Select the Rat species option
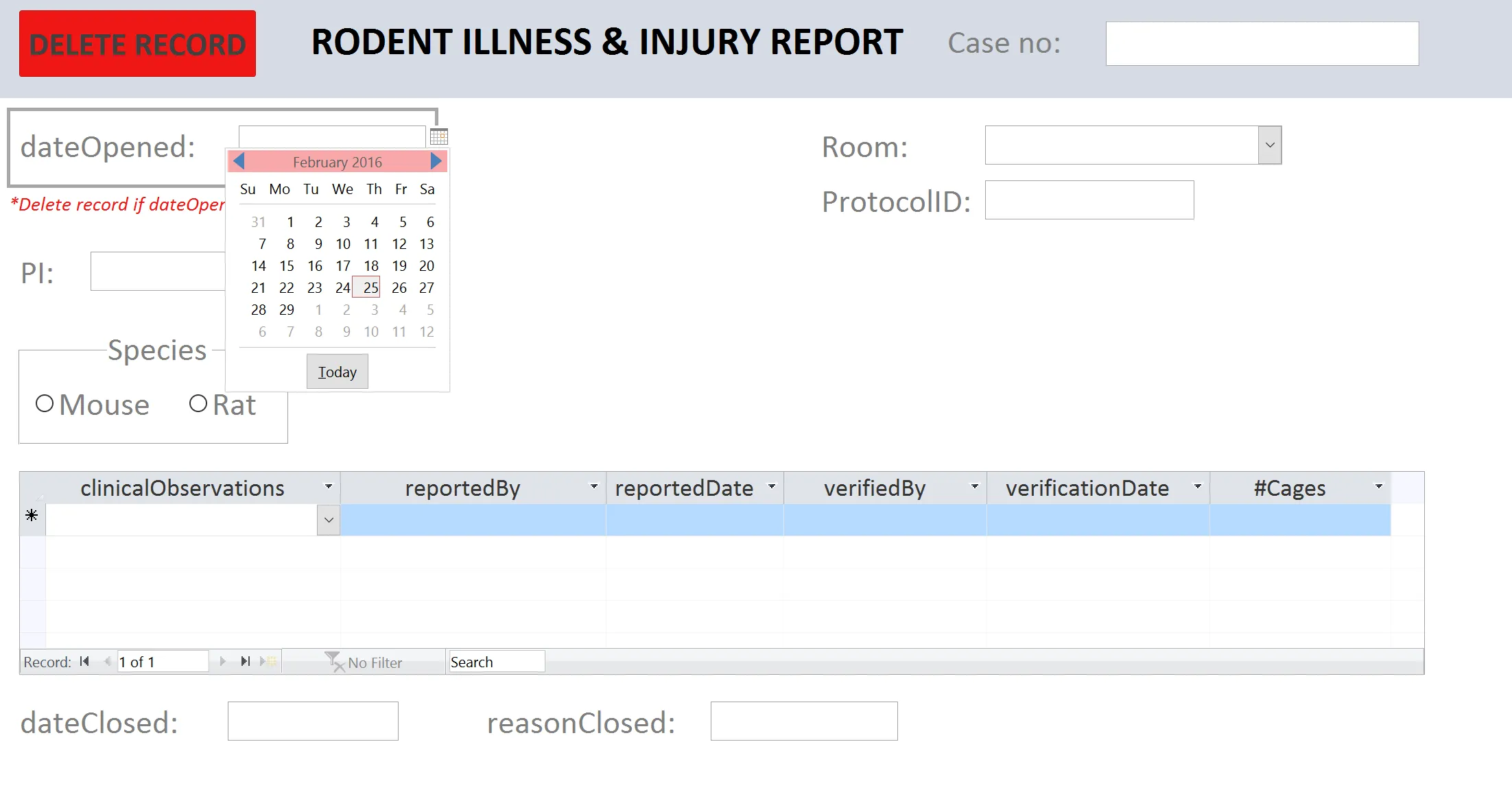Image resolution: width=1512 pixels, height=790 pixels. coord(198,404)
